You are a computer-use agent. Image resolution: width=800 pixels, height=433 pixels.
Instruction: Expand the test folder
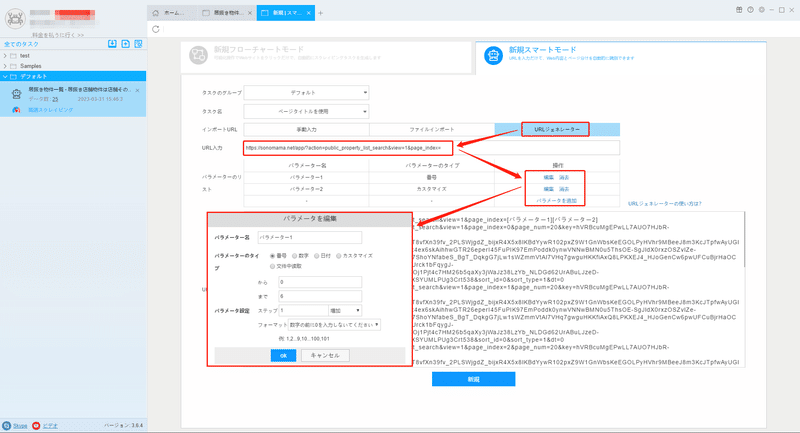5,56
